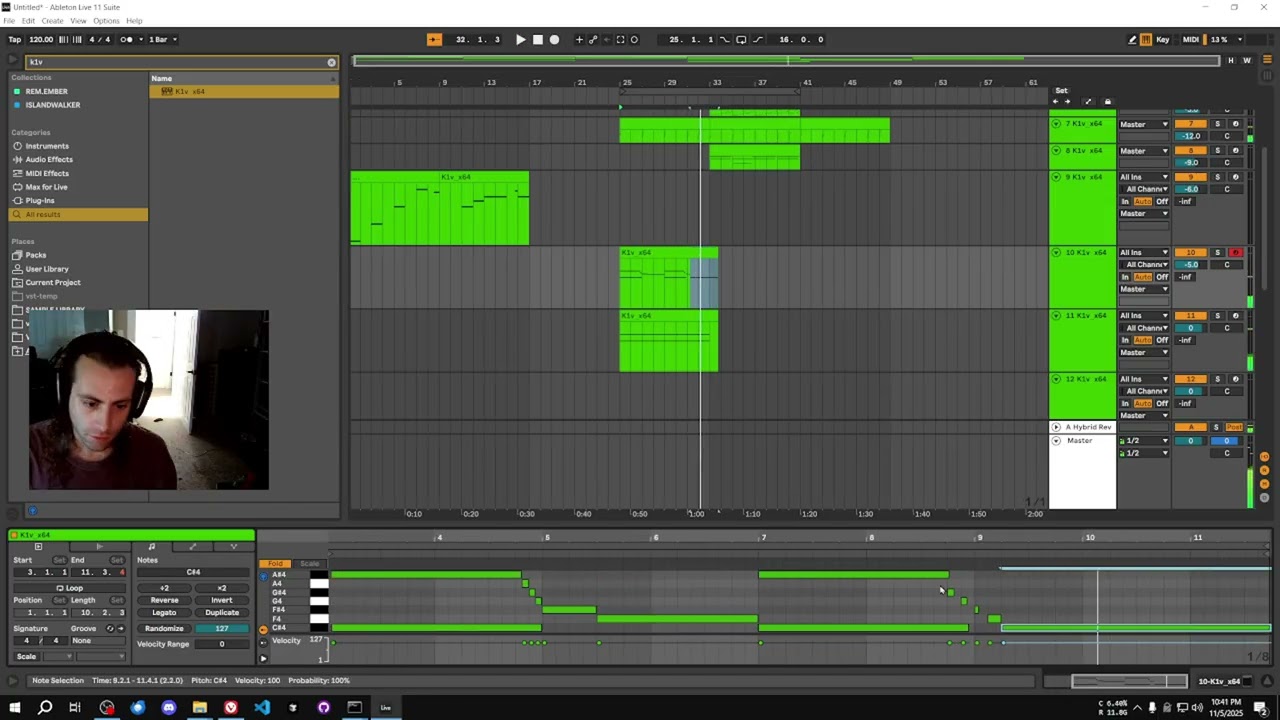Open the Notes tab of the clip view
The height and width of the screenshot is (720, 1280).
point(151,547)
